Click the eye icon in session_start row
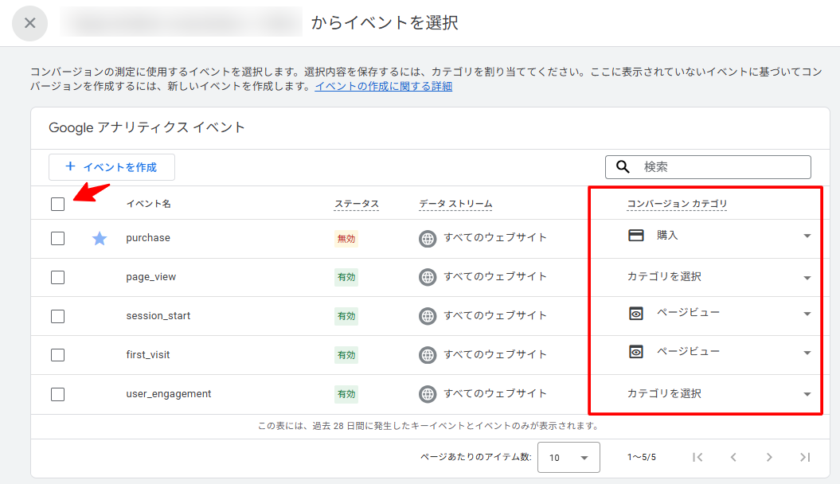Screen dimensions: 840x484 pyautogui.click(x=635, y=314)
